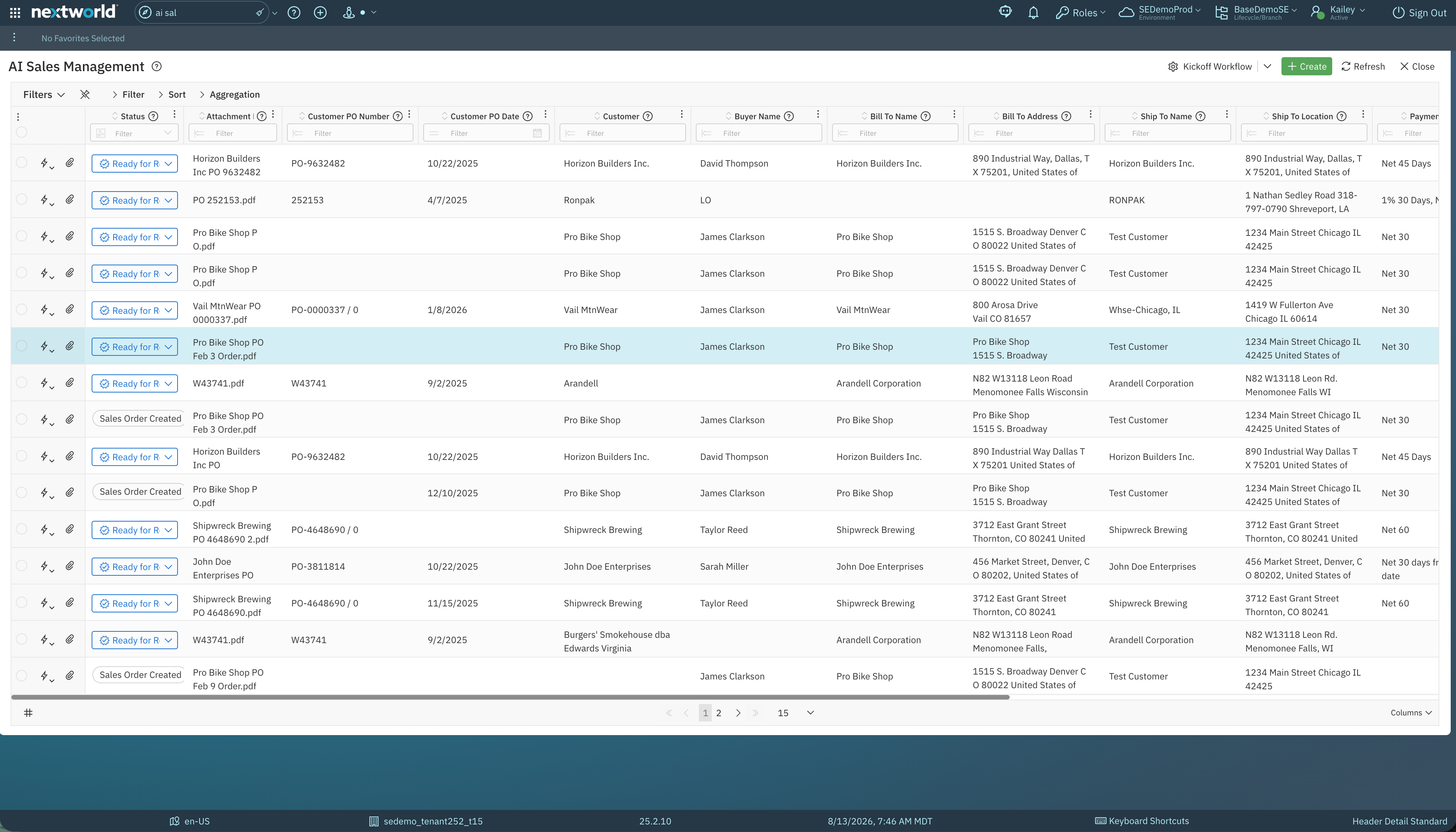
Task: Show help for Customer PO Date column
Action: (x=528, y=116)
